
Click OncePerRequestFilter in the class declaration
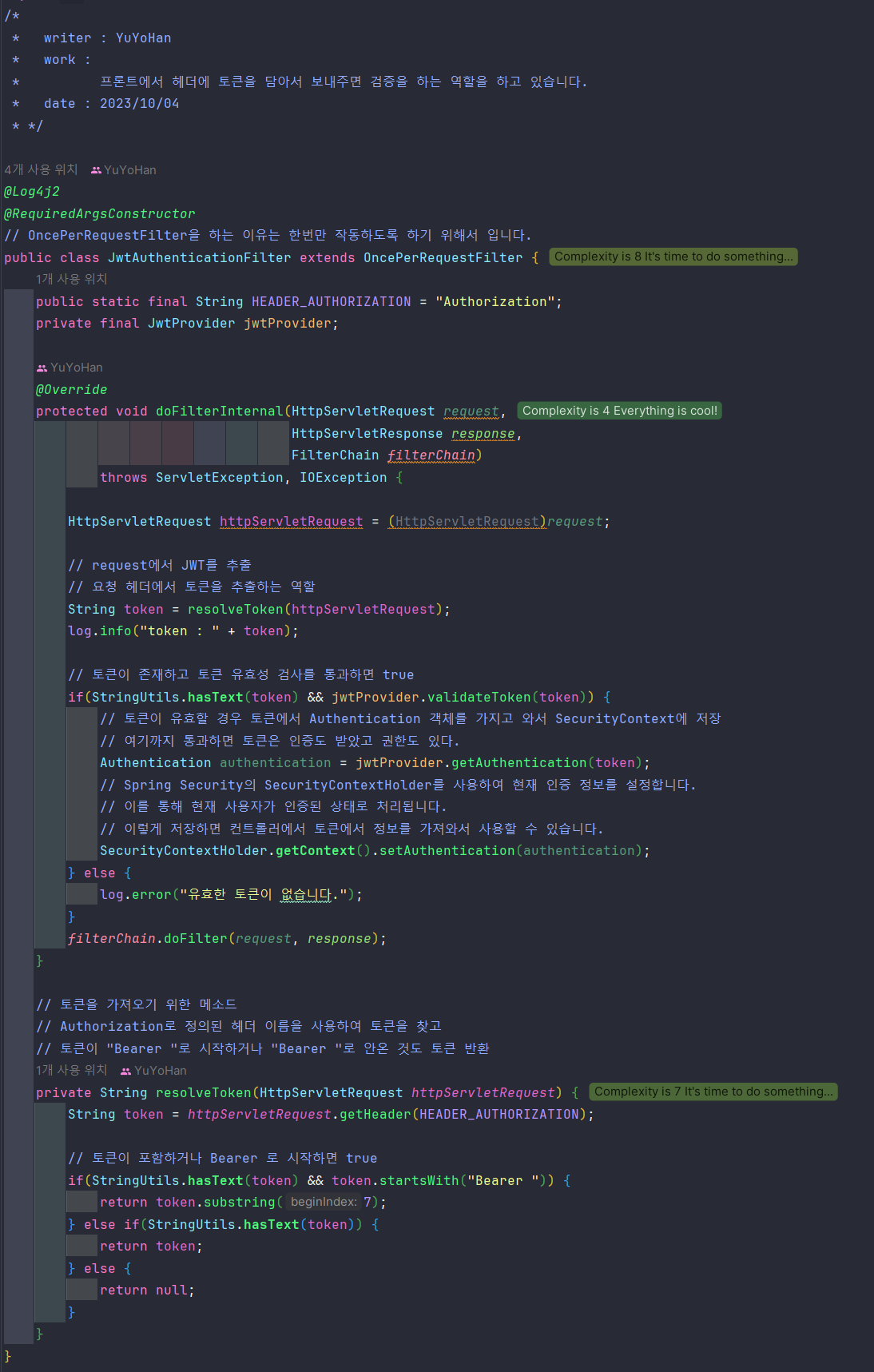point(443,258)
